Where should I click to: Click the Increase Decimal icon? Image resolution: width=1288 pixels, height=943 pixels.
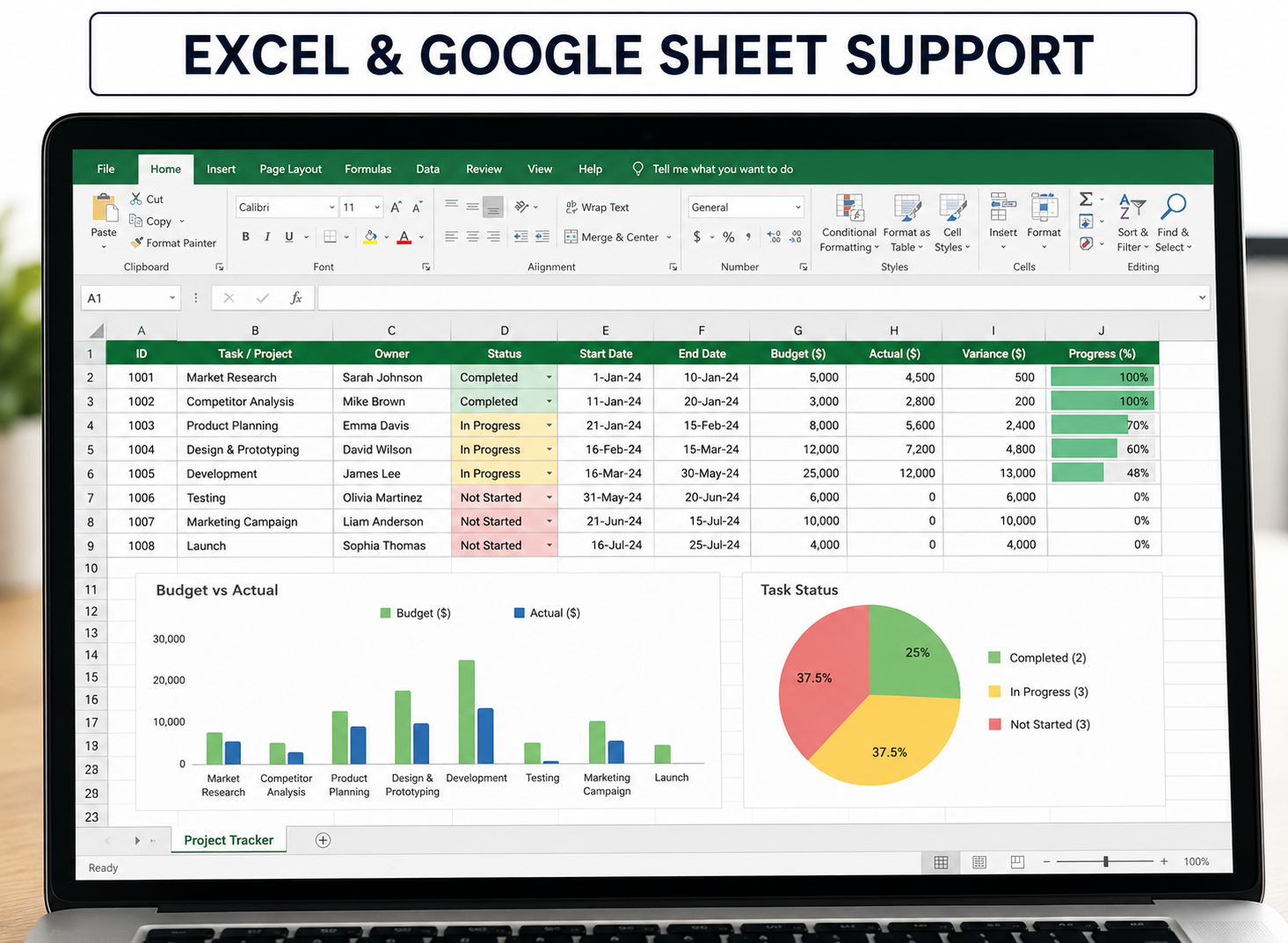click(774, 236)
